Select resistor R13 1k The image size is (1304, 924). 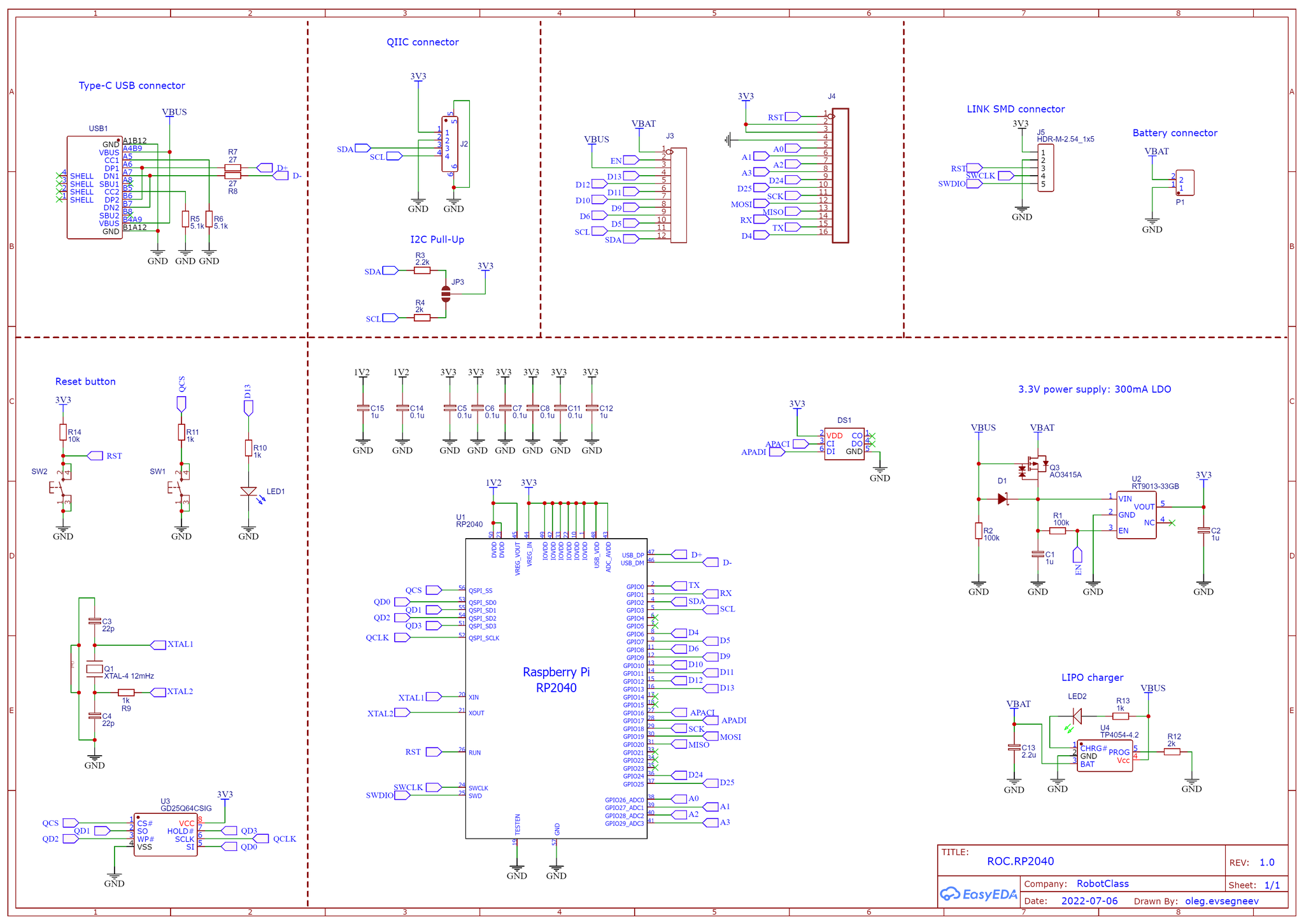point(1121,716)
